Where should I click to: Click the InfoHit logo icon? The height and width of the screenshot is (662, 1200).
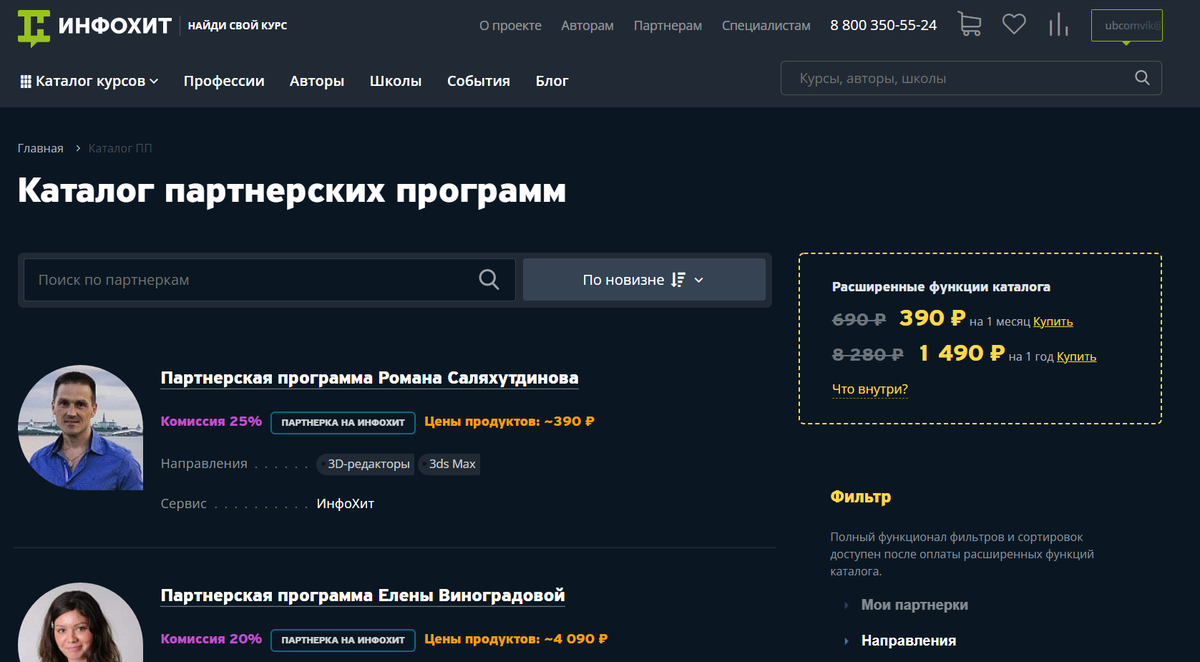tap(34, 27)
